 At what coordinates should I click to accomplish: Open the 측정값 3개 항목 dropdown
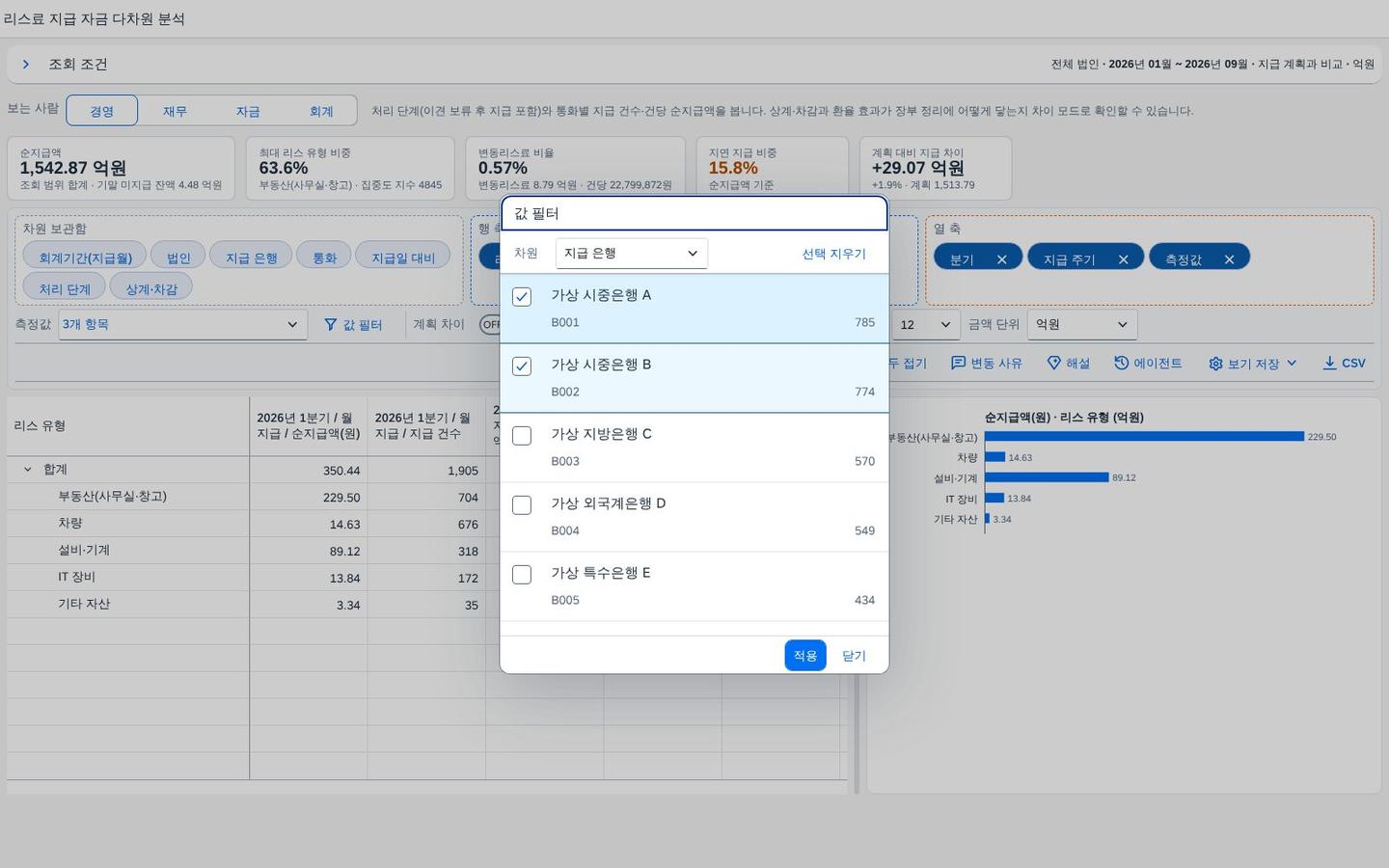(182, 325)
